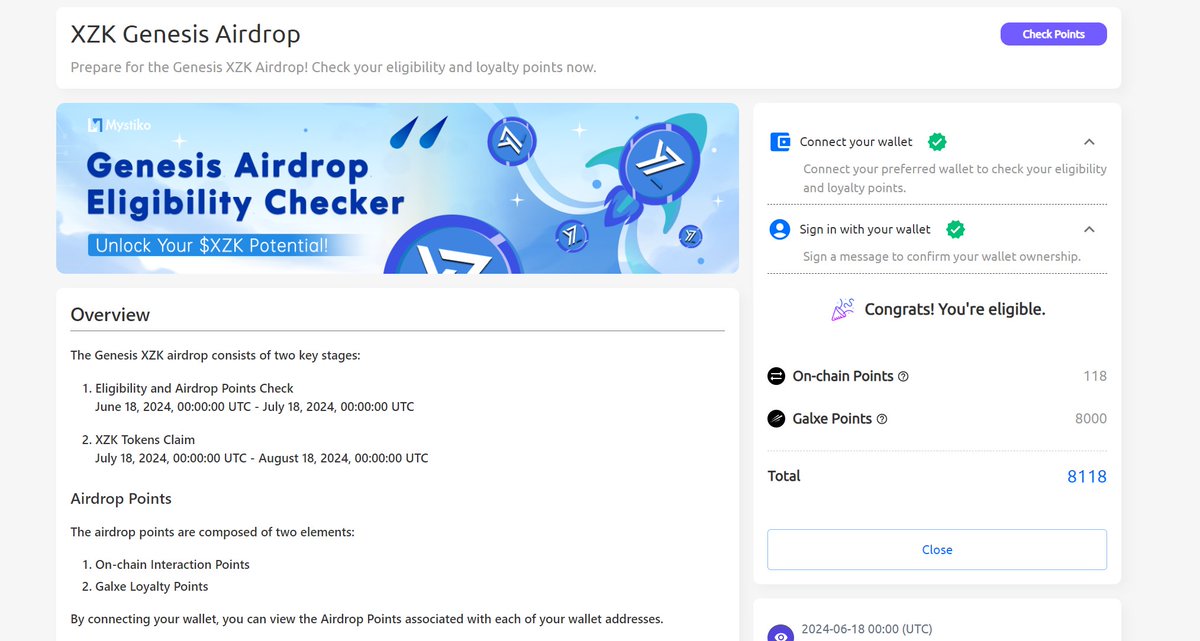Click the Overview heading

(110, 314)
